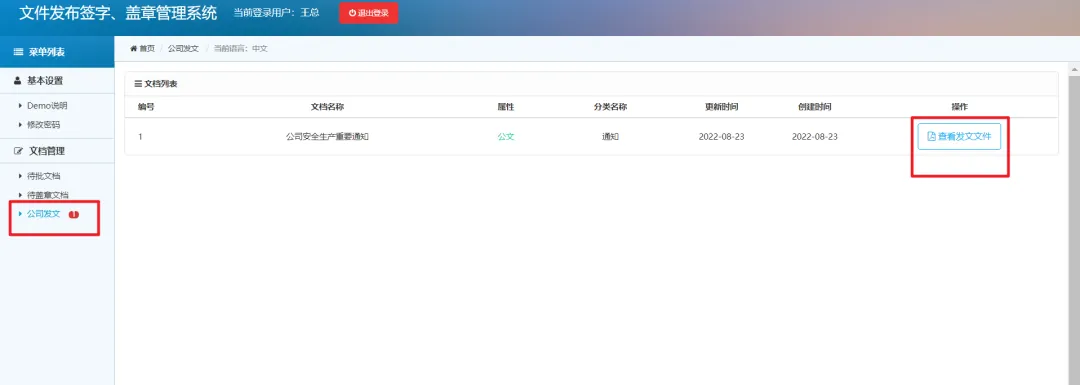Open the Demo说明 menu item

click(x=47, y=106)
